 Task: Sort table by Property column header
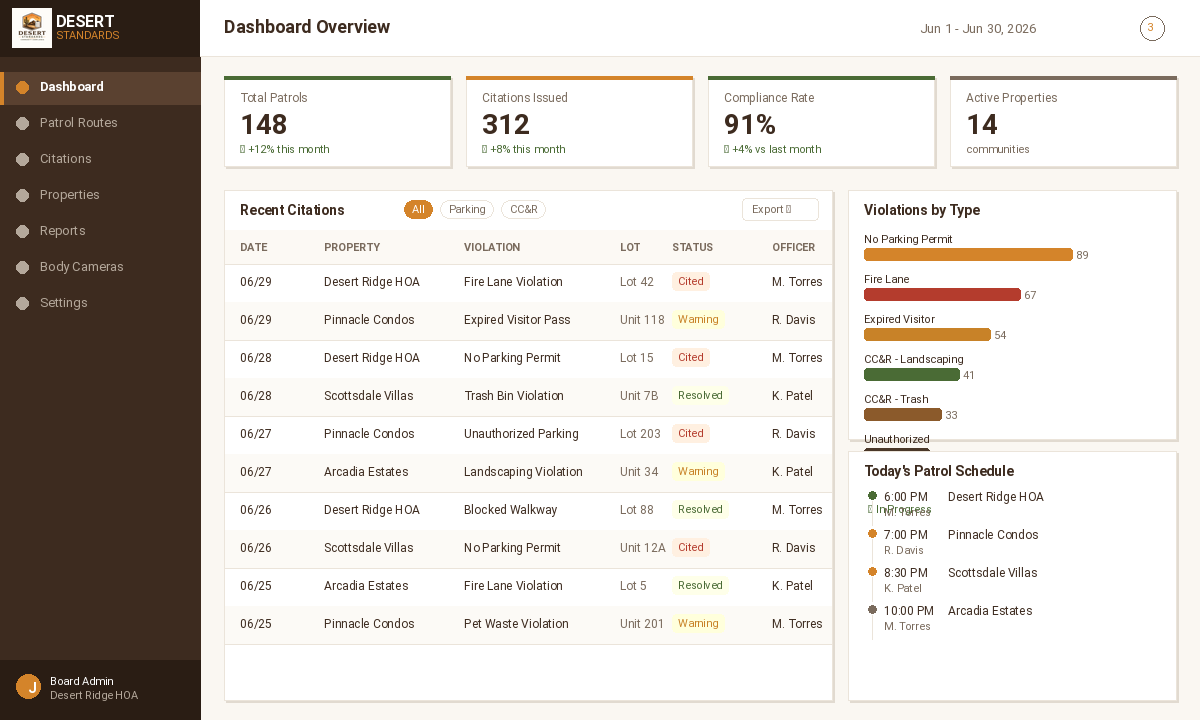pos(352,248)
